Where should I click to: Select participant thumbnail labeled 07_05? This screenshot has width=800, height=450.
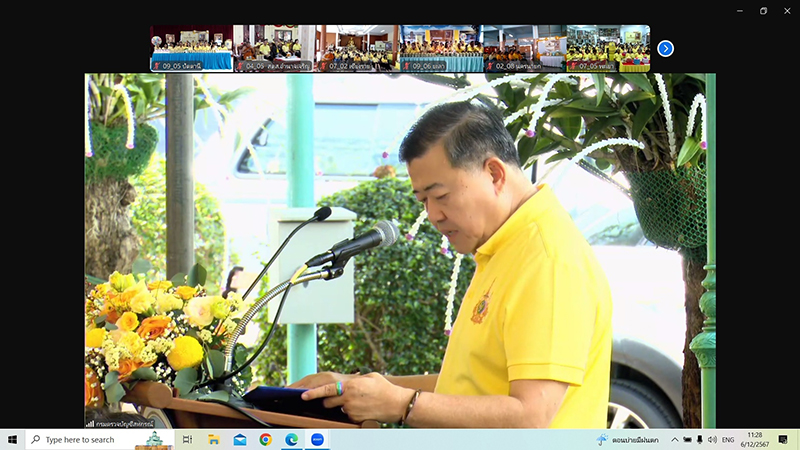608,48
